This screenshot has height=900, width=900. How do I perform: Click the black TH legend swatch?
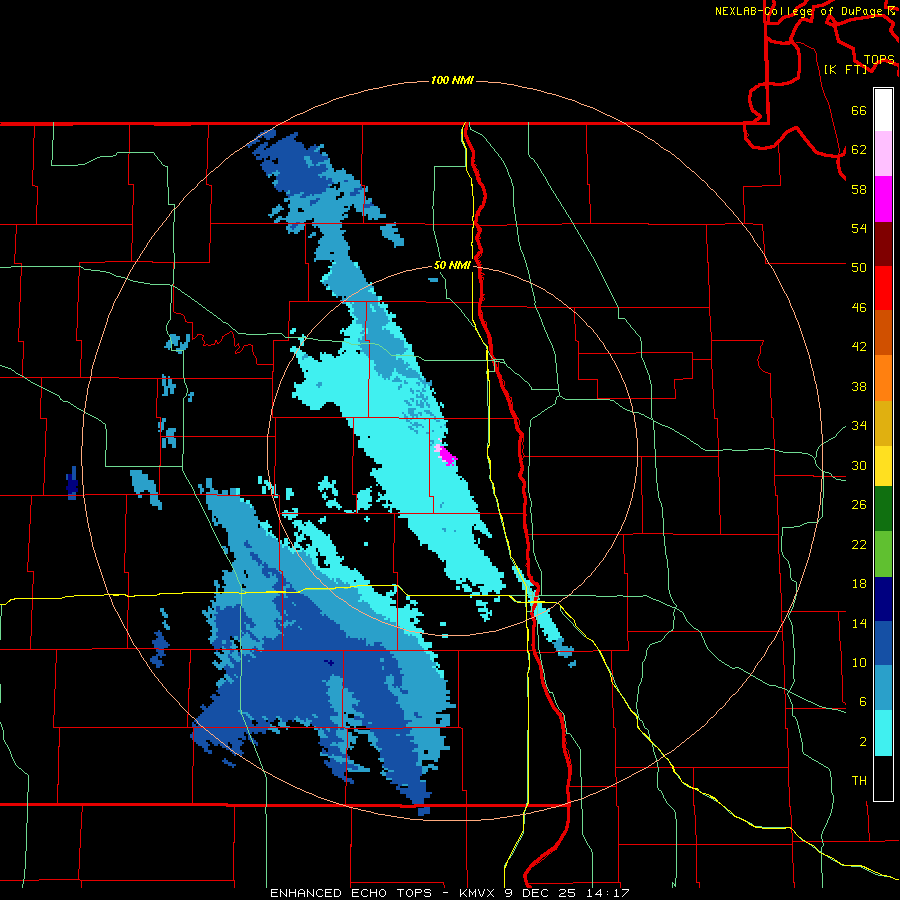883,777
